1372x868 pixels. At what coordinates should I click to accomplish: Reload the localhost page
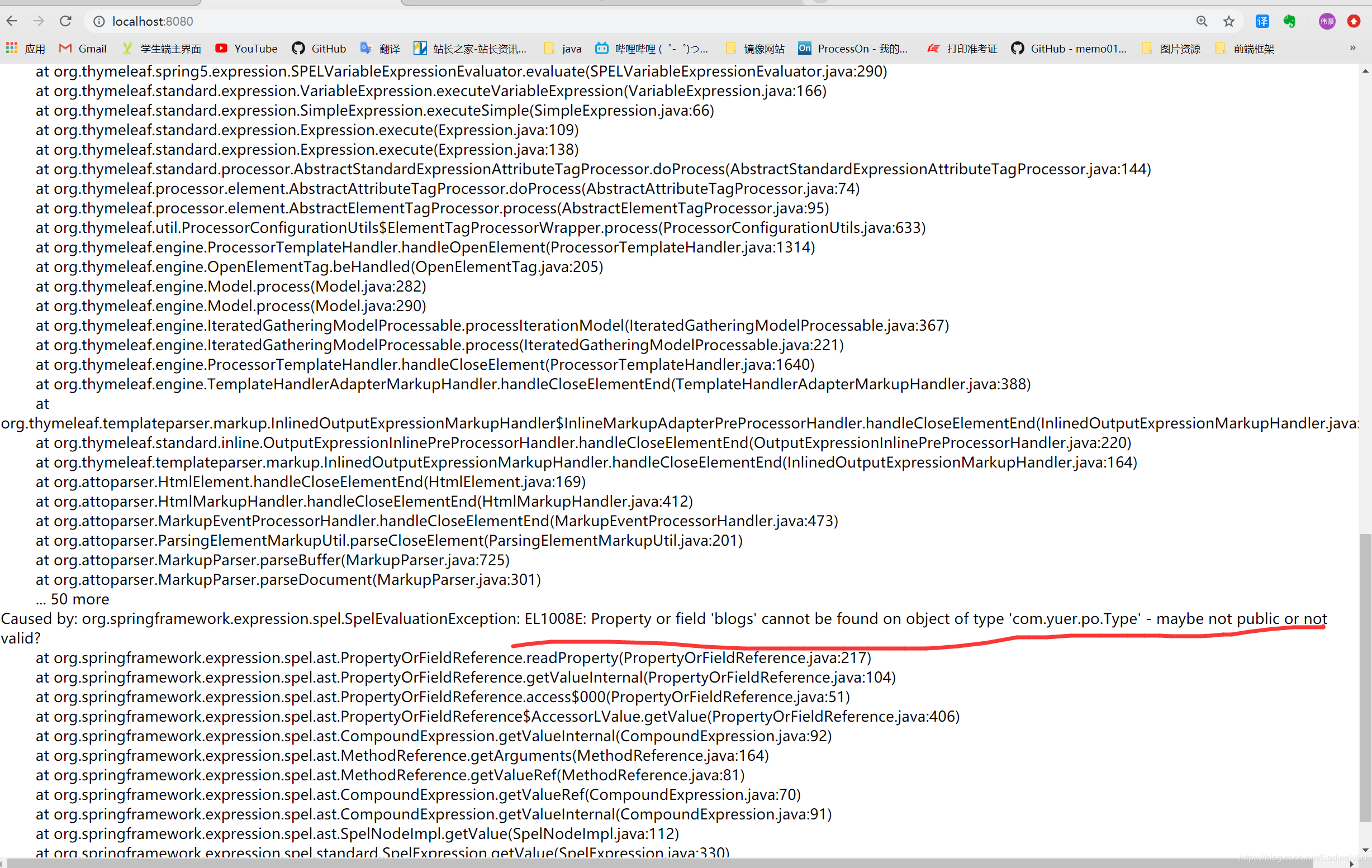click(65, 21)
